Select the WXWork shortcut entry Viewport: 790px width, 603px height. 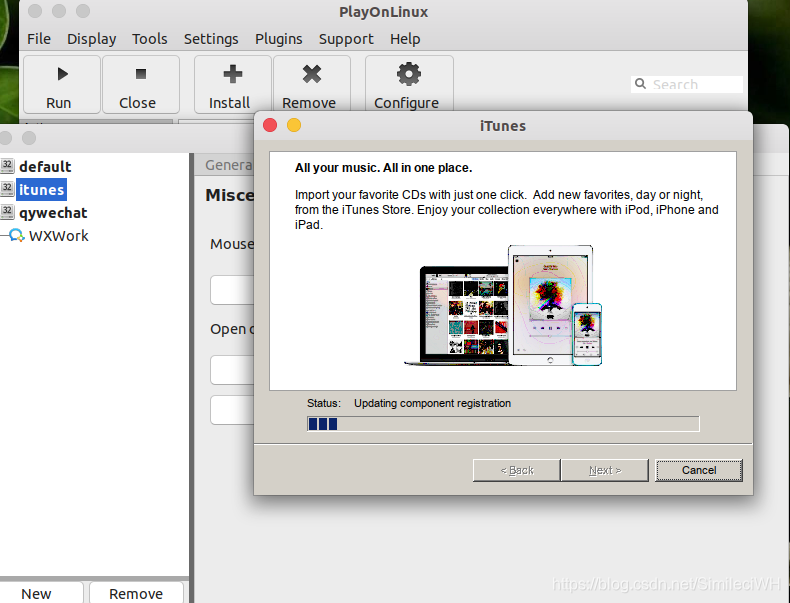tap(58, 236)
